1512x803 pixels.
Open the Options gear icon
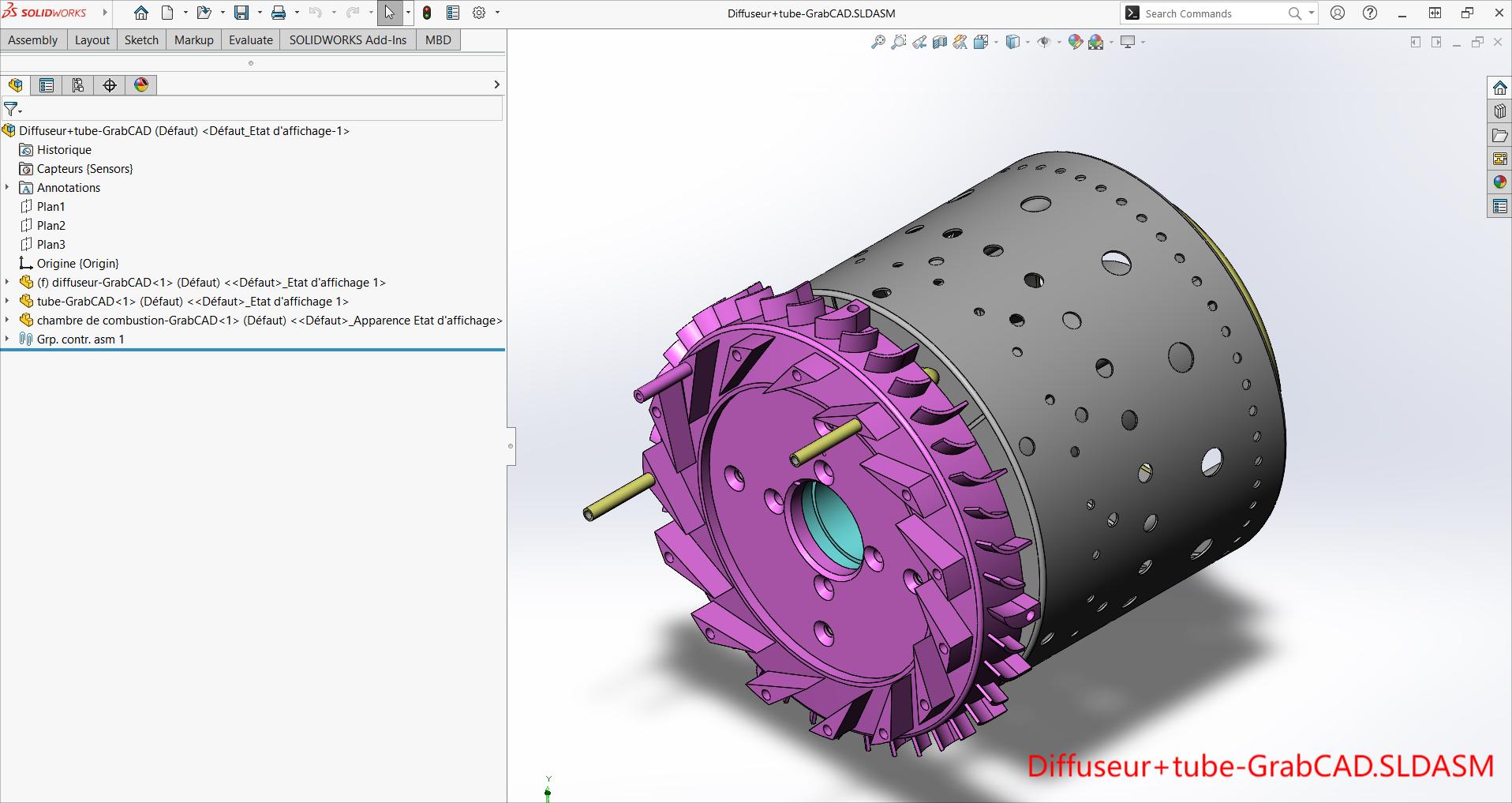click(479, 13)
